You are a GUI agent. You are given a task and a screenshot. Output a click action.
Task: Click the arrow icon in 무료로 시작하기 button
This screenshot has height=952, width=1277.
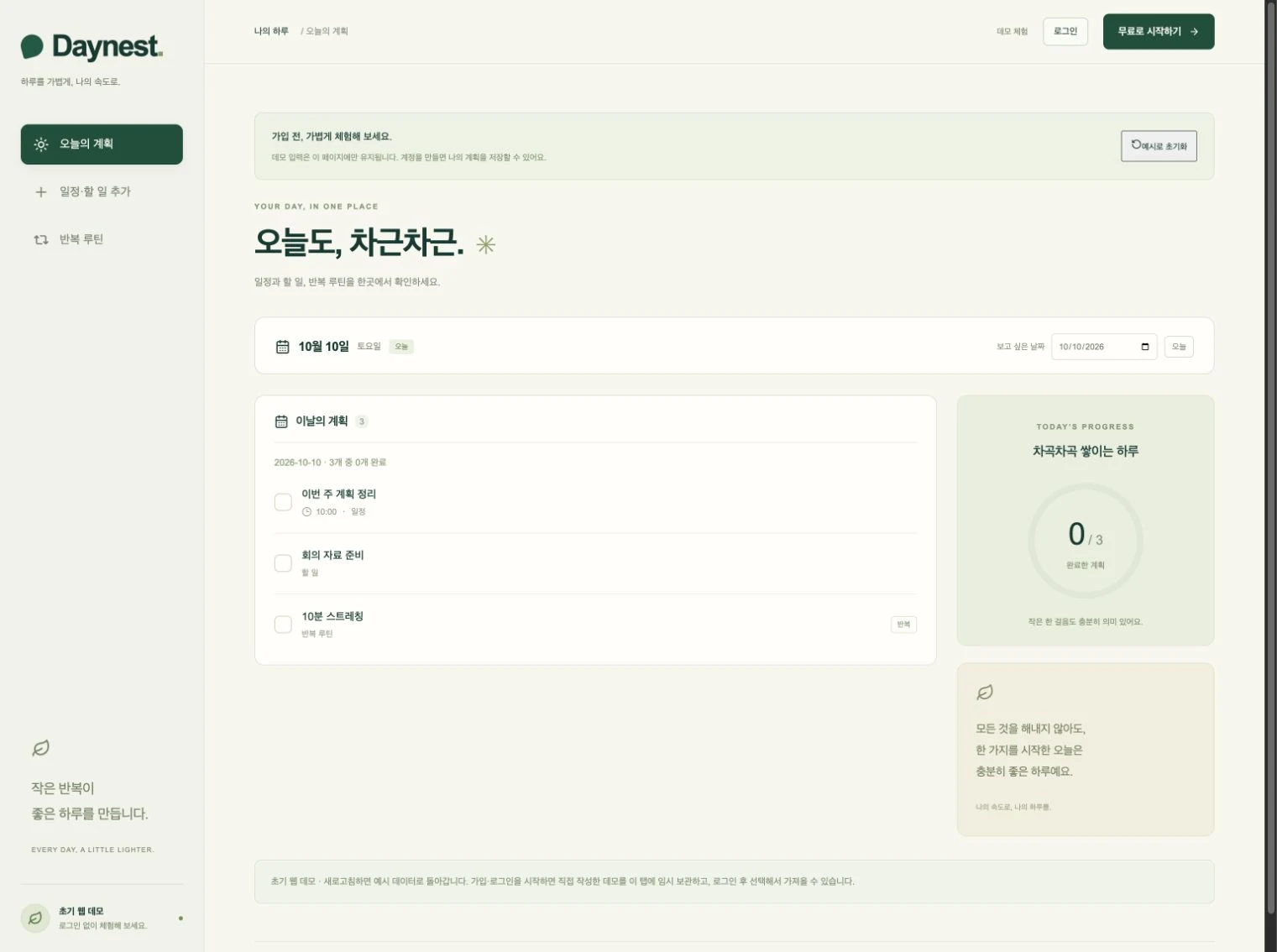pos(1194,32)
